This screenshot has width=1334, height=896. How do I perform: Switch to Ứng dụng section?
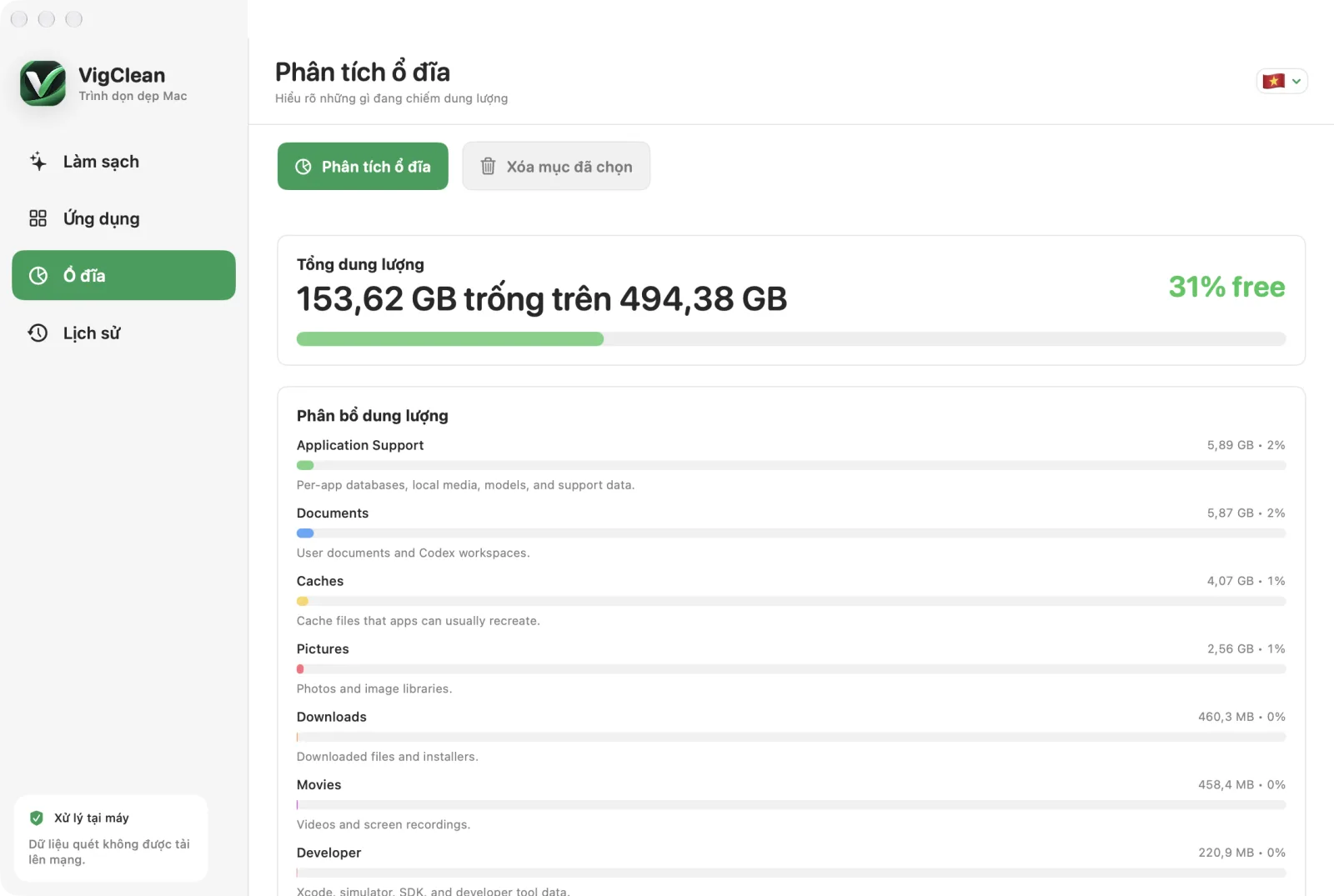[123, 218]
